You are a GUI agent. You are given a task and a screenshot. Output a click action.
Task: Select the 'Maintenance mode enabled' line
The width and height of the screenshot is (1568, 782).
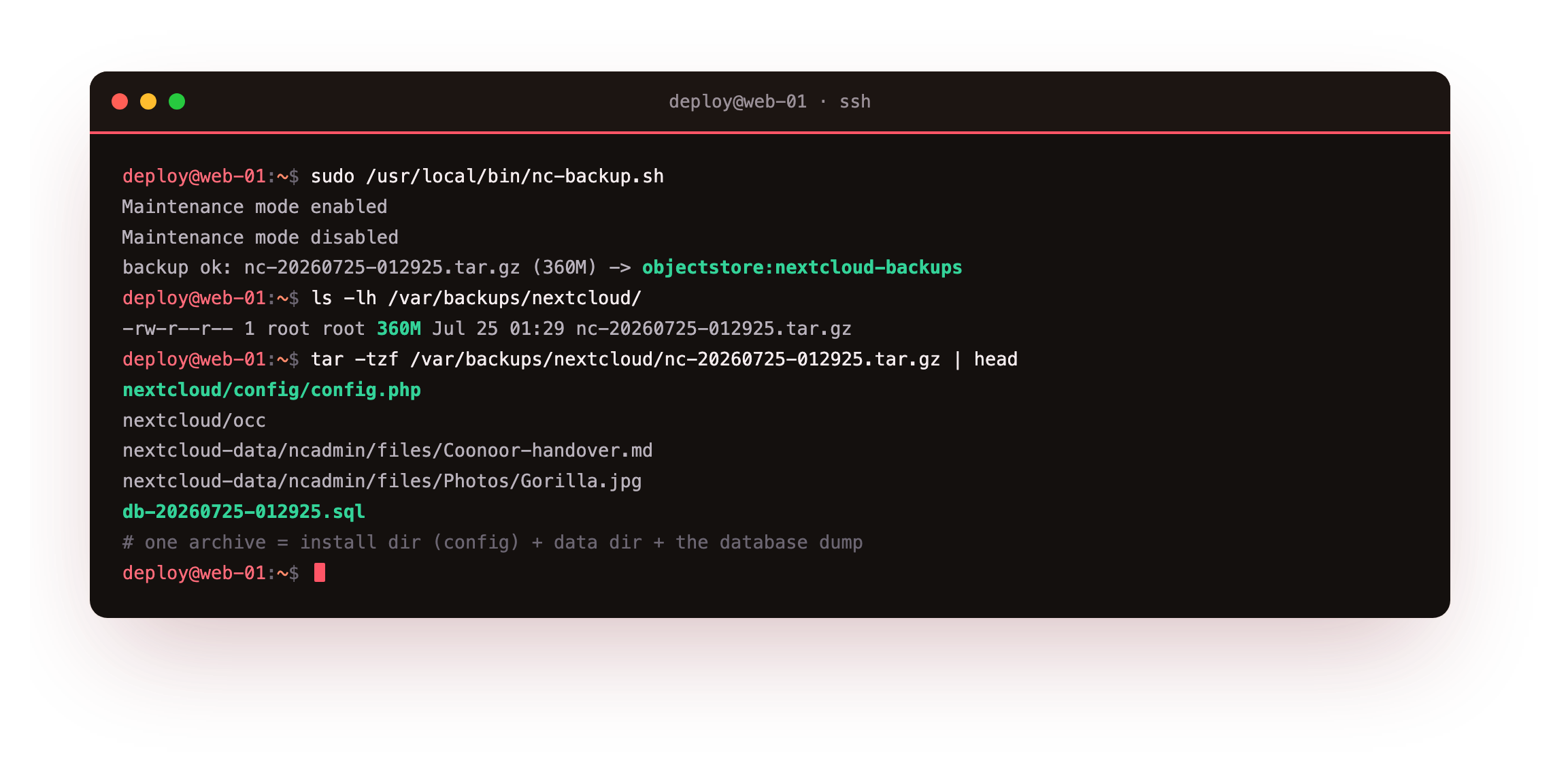(254, 207)
